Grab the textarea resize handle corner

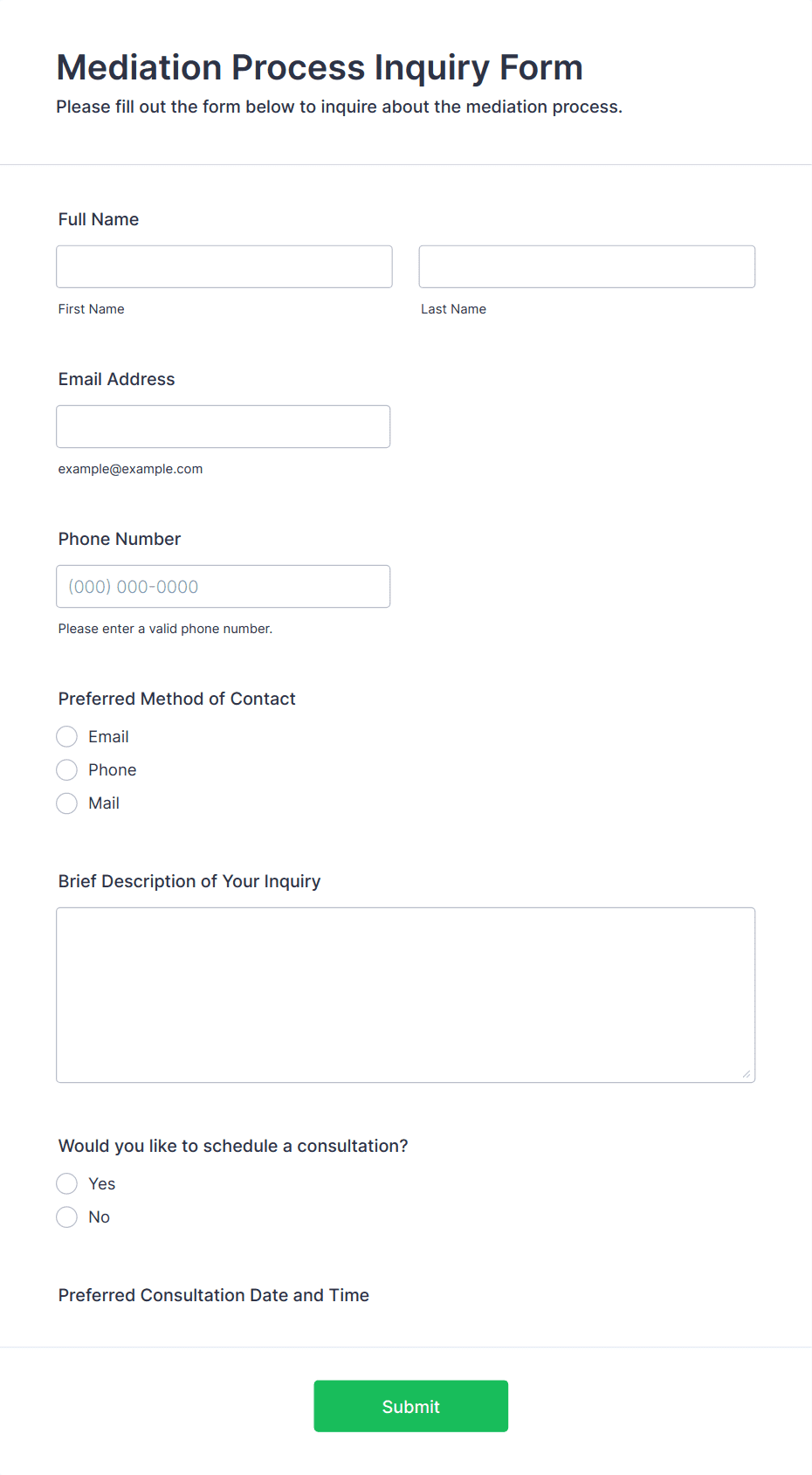(747, 1073)
